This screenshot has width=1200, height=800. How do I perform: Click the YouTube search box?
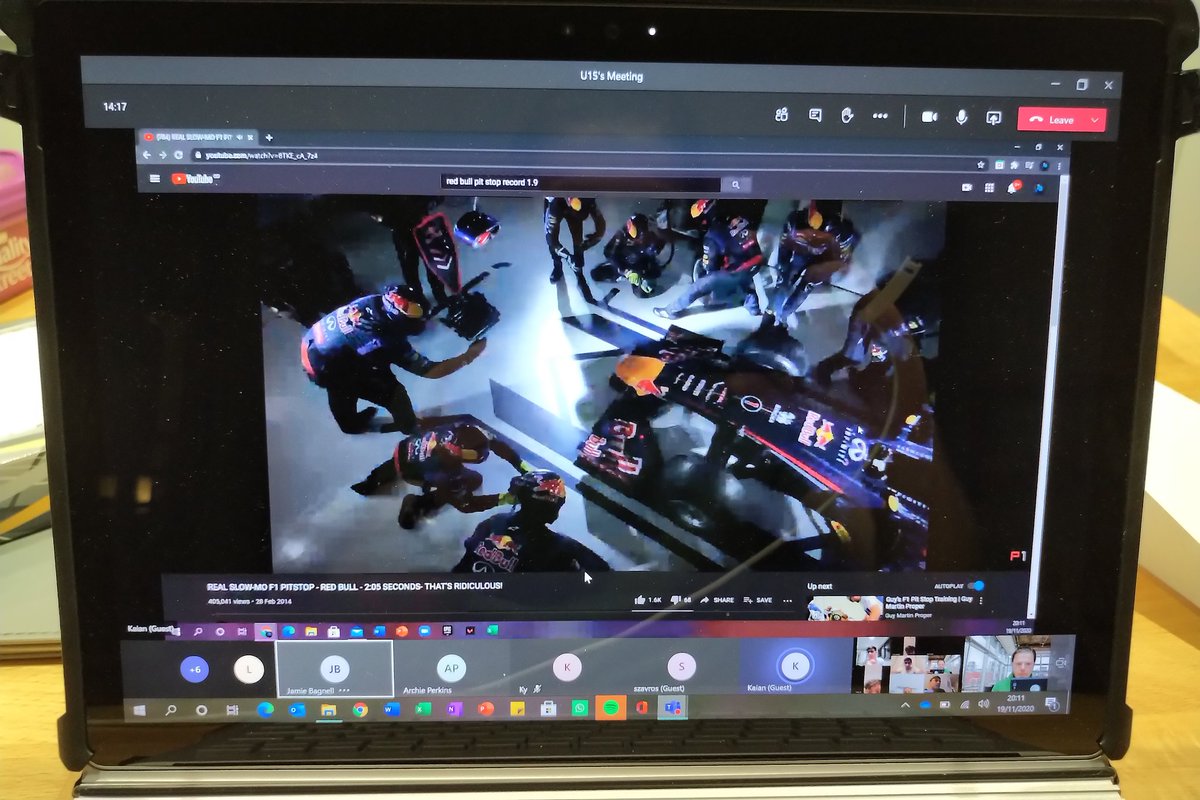[x=581, y=182]
